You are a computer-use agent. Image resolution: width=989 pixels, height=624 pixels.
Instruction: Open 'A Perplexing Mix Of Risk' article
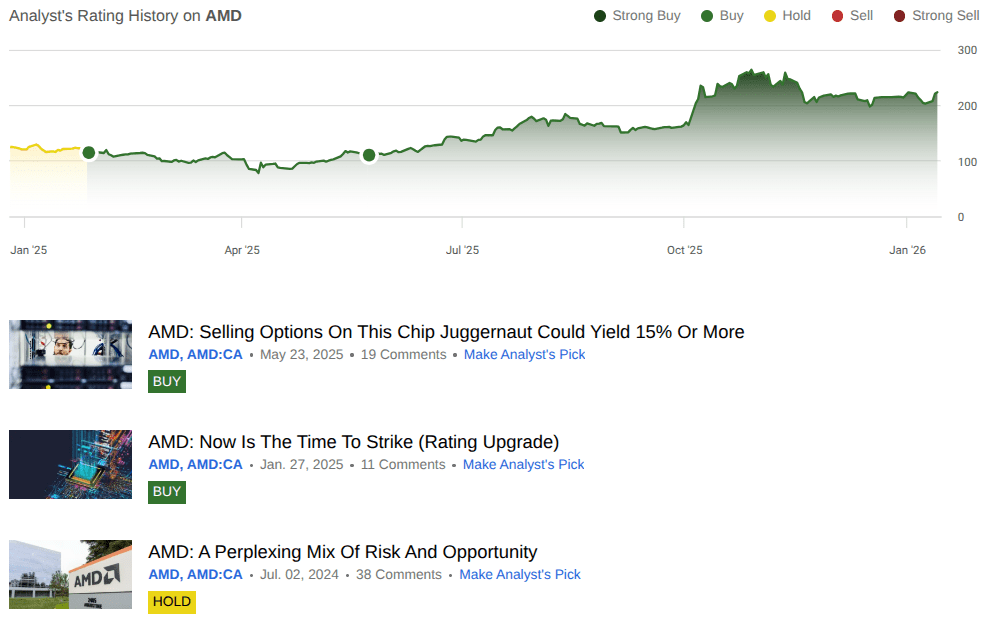pos(342,552)
